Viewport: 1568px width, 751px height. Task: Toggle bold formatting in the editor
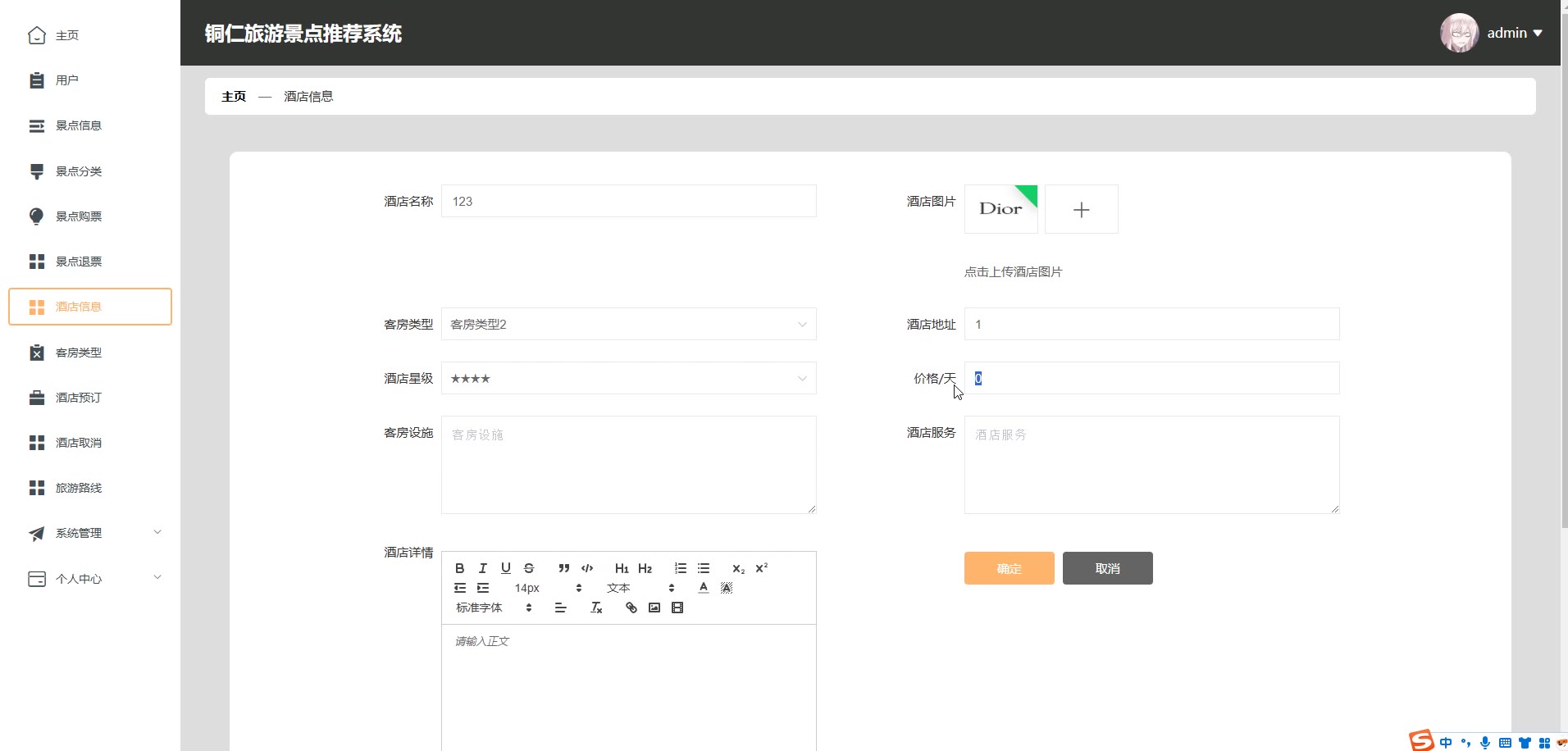tap(459, 568)
